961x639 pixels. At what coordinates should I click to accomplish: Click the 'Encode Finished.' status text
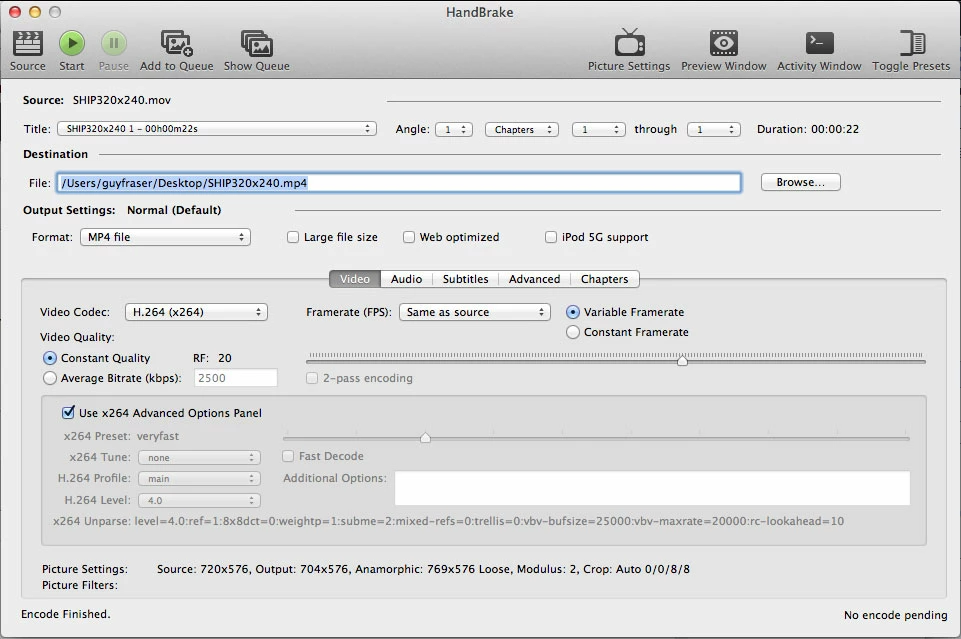pyautogui.click(x=66, y=614)
